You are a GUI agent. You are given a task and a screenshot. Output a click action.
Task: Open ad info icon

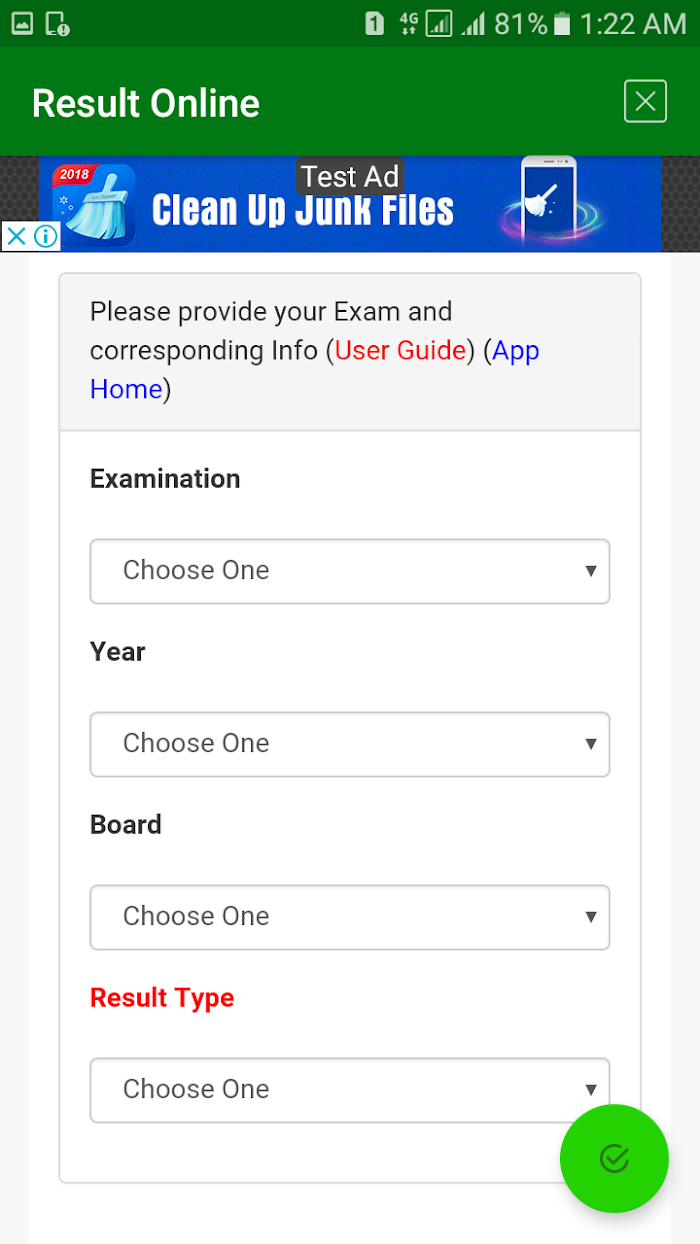pos(45,236)
